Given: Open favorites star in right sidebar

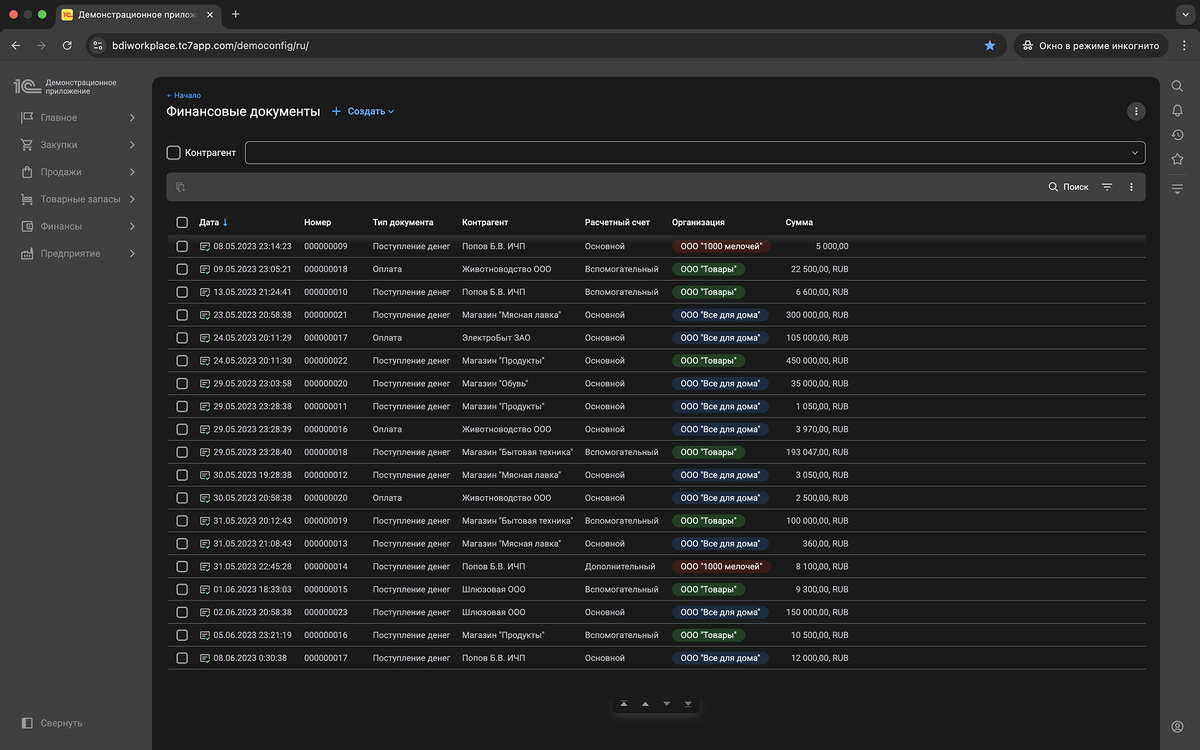Looking at the screenshot, I should pos(1177,159).
